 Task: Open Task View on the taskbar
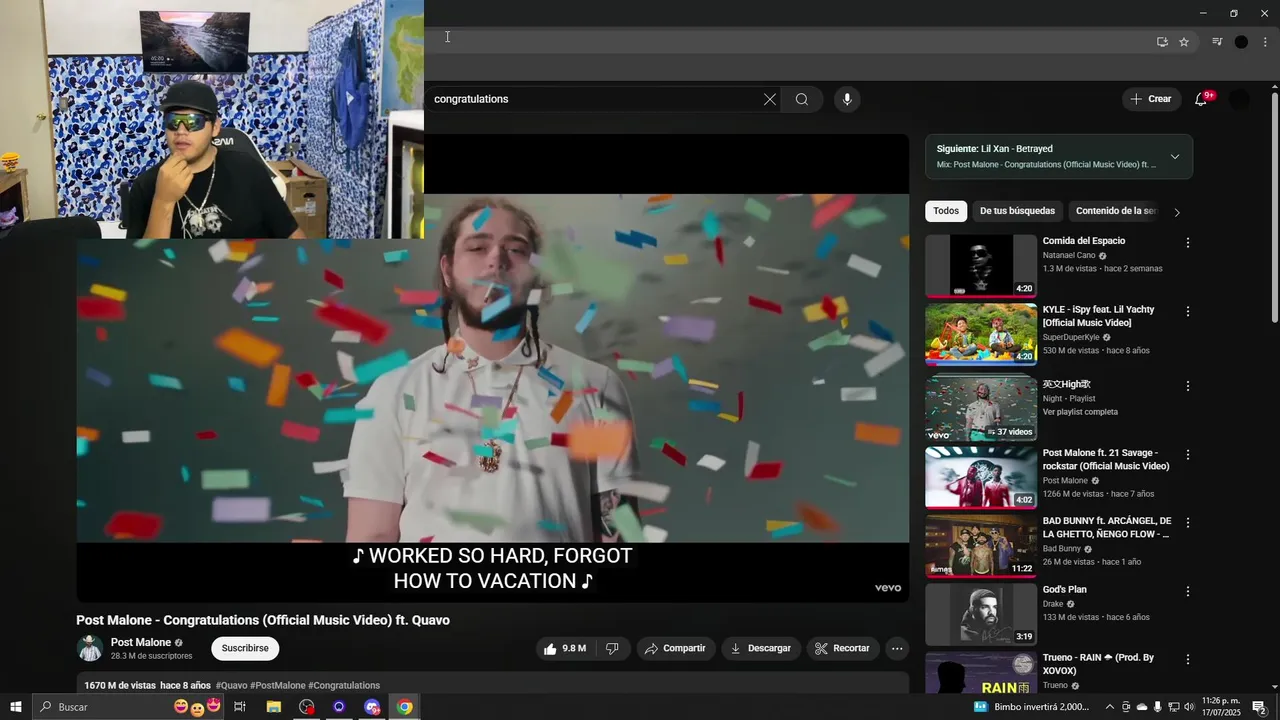[x=240, y=707]
